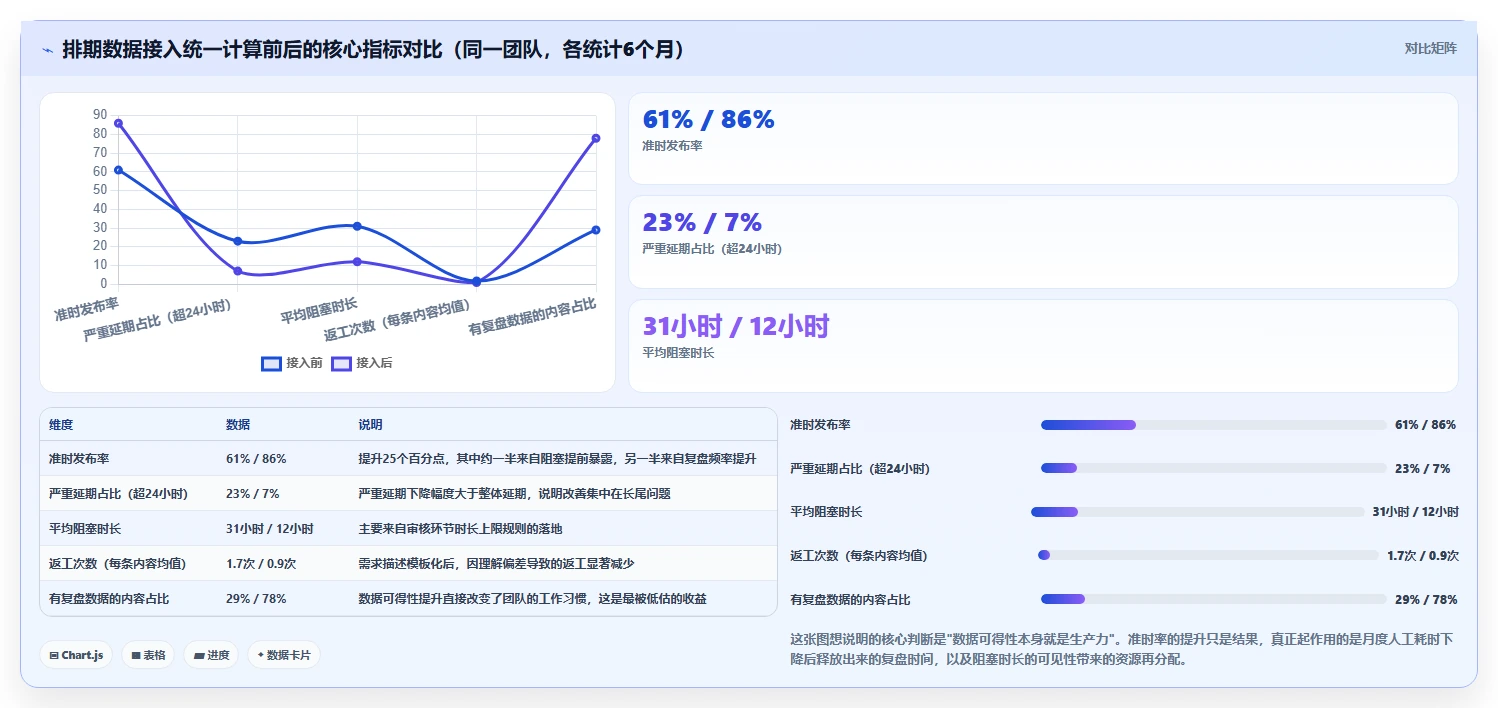This screenshot has height=708, width=1498.
Task: Click table cell 有复盘数据的内容占比
Action: coord(109,599)
